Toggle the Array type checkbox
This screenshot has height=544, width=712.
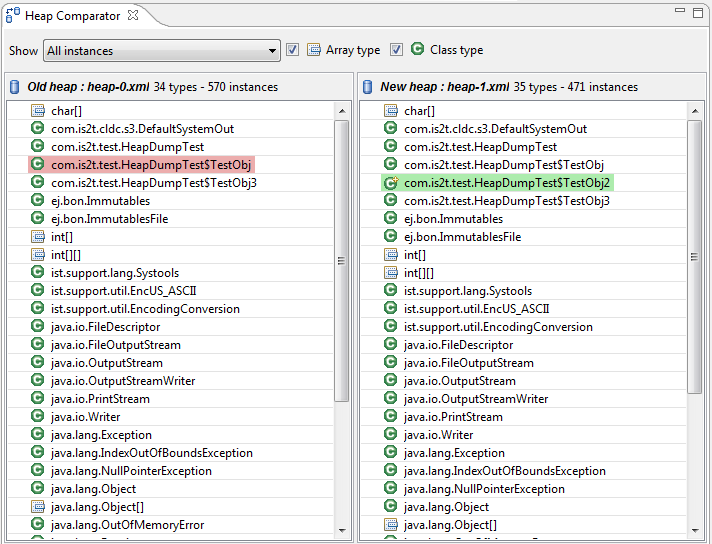pos(293,50)
